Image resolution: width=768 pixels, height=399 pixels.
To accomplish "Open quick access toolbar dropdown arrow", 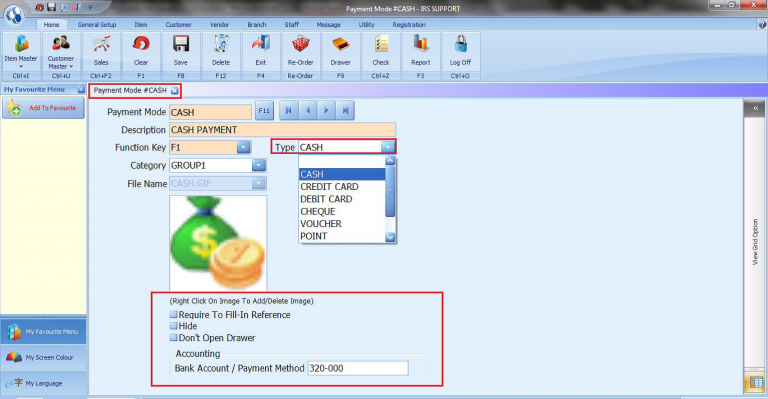I will [x=90, y=7].
